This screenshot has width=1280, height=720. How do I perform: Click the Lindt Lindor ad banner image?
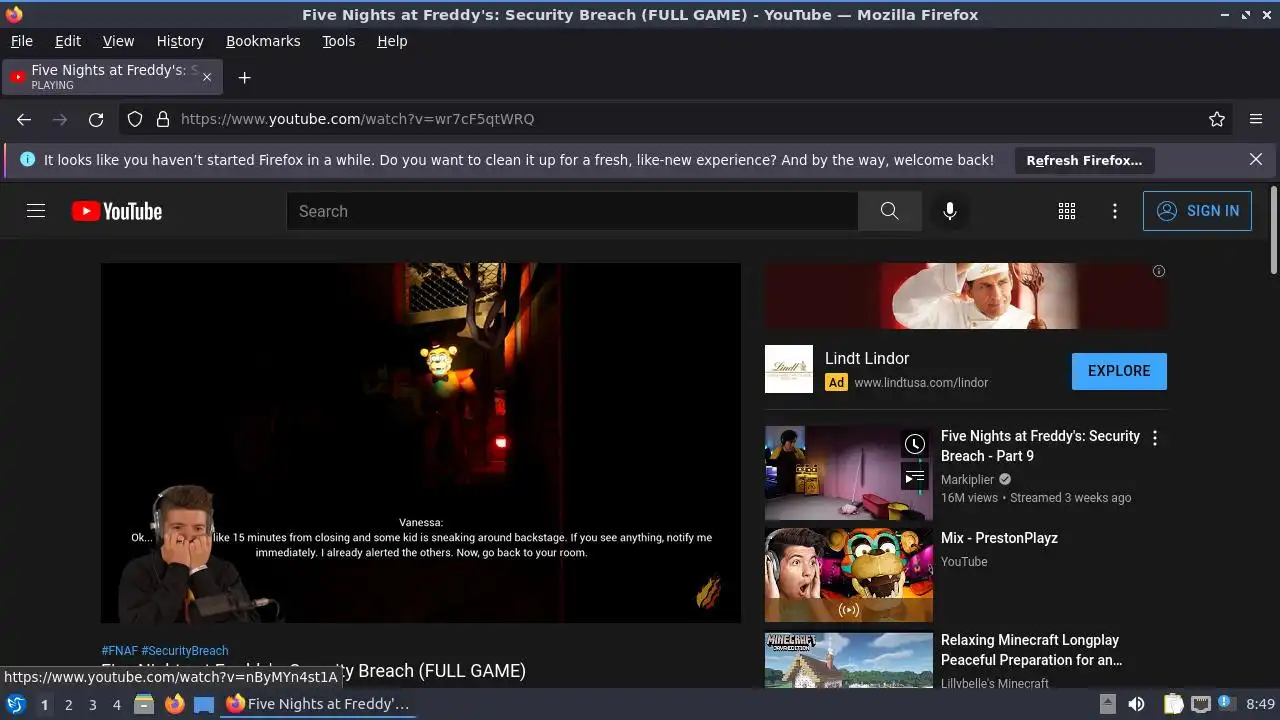coord(966,296)
